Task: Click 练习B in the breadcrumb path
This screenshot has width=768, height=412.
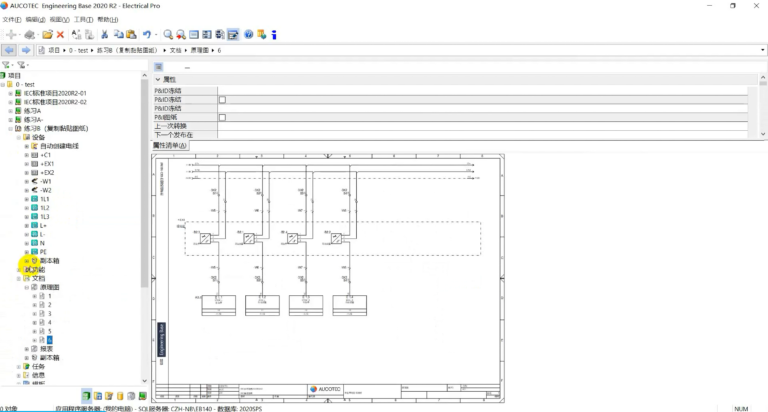Action: 127,50
